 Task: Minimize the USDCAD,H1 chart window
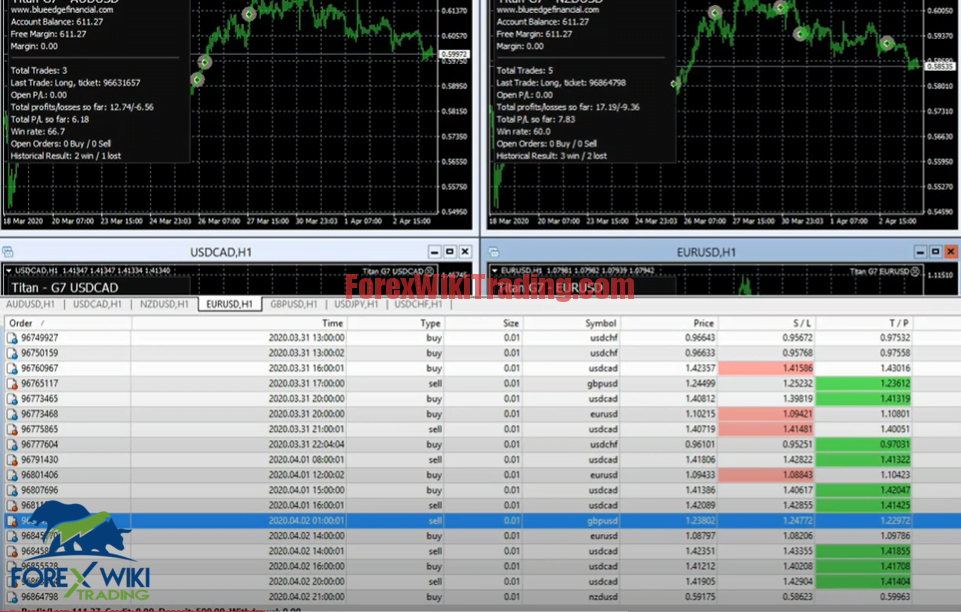pos(435,252)
